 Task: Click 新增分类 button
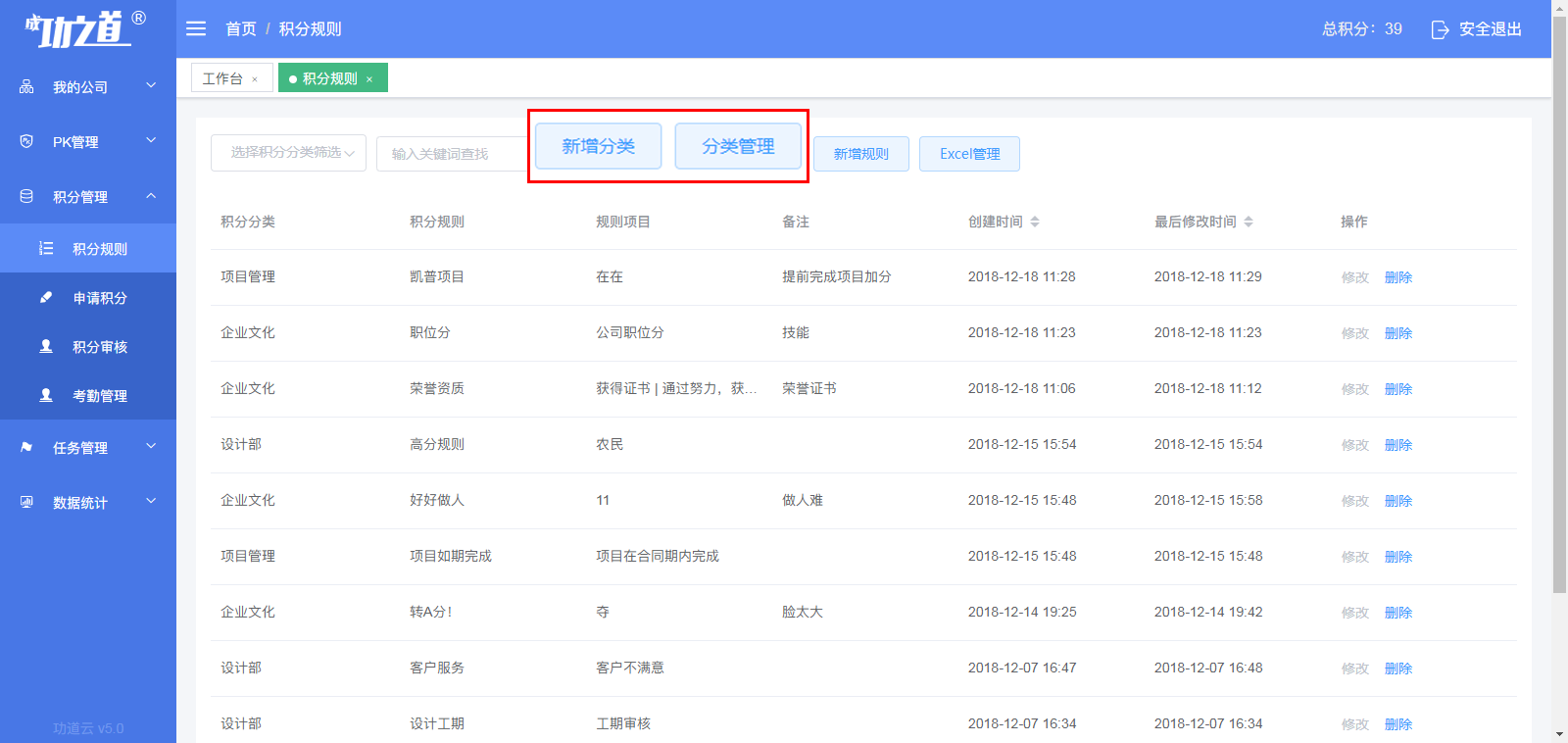[x=598, y=146]
